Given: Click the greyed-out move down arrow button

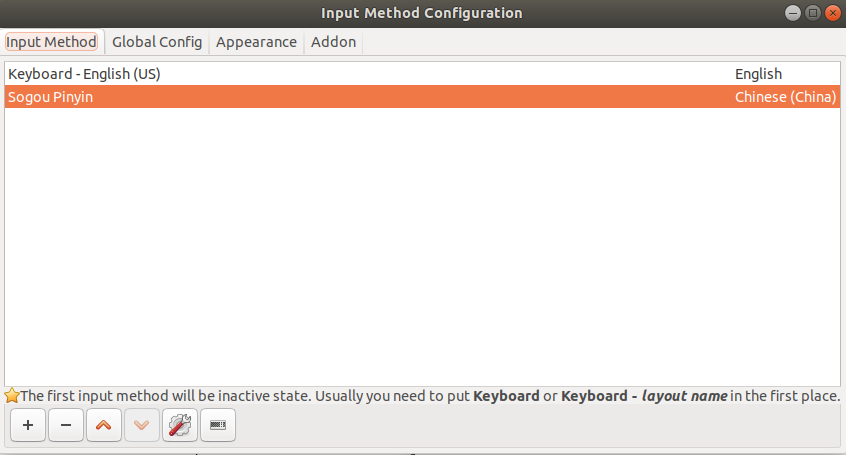Looking at the screenshot, I should 142,425.
